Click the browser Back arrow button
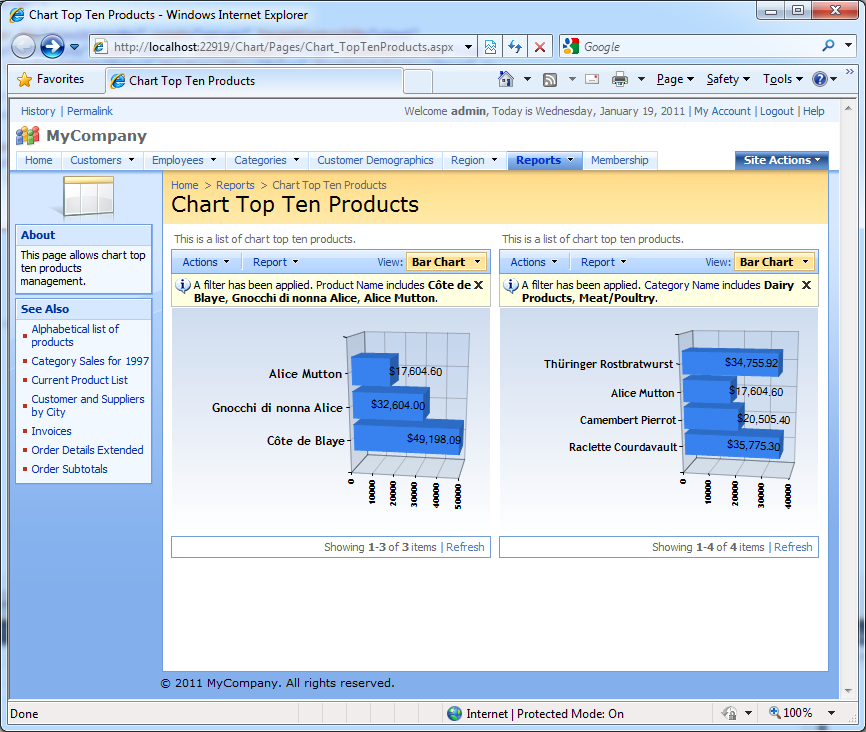866x732 pixels. tap(23, 46)
